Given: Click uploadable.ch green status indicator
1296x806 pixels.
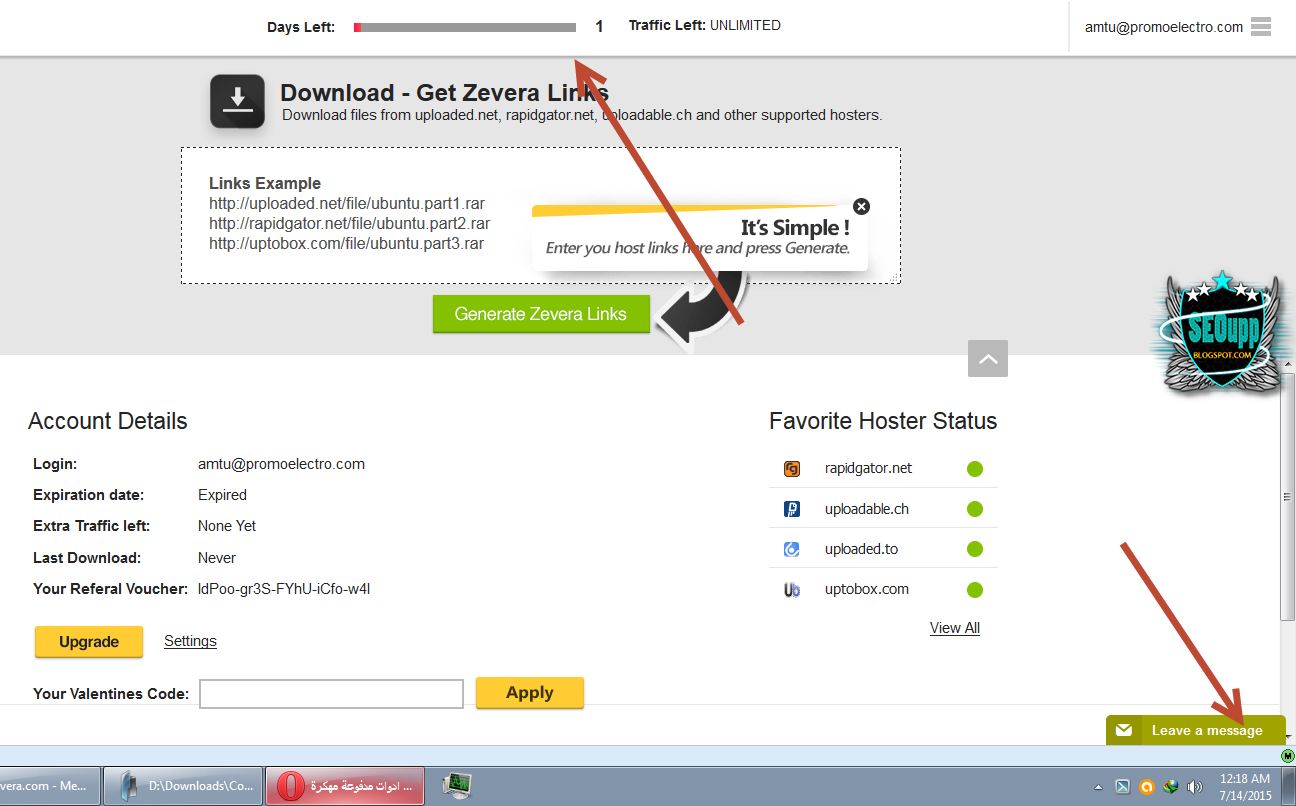Looking at the screenshot, I should (x=975, y=509).
